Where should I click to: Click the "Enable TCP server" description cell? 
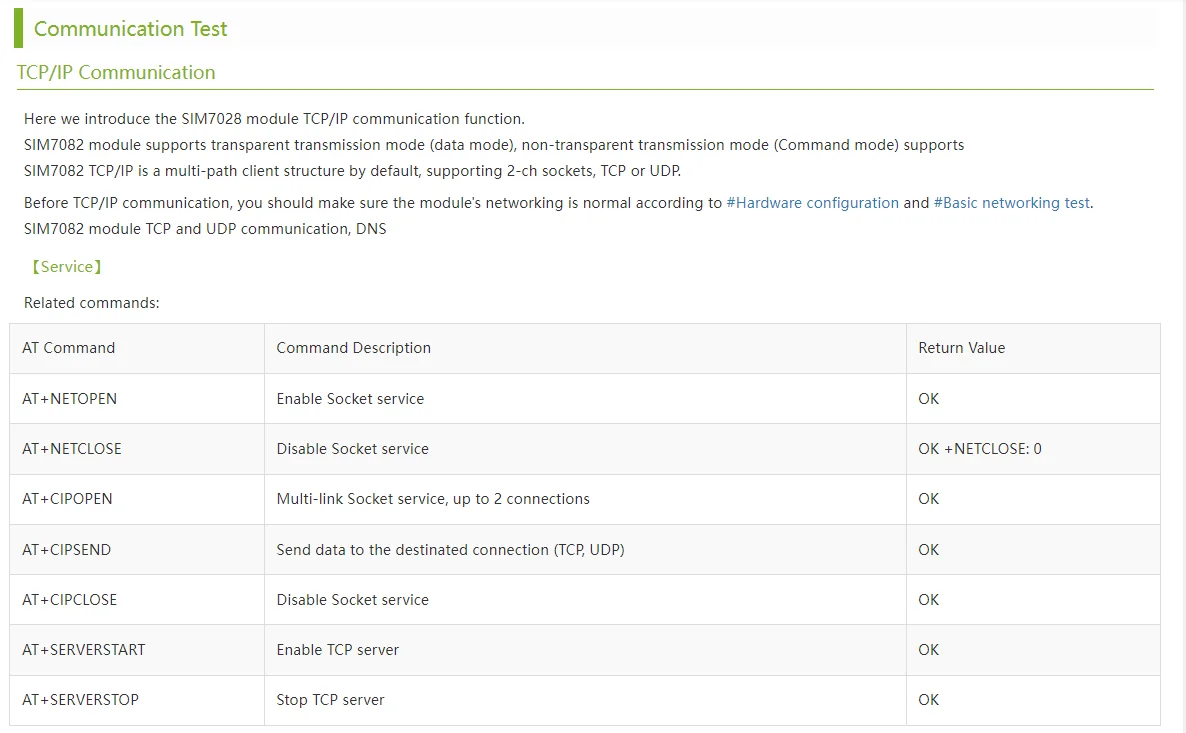(x=337, y=650)
